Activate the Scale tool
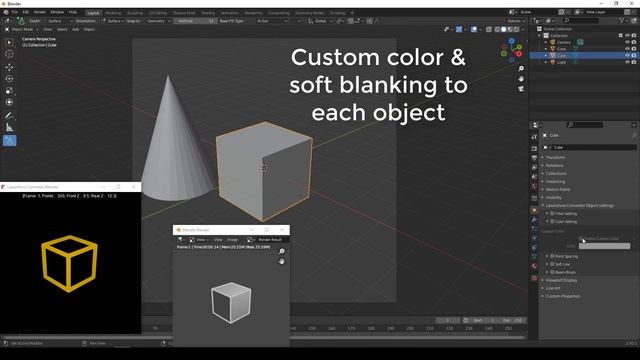Image resolution: width=640 pixels, height=360 pixels. (9, 91)
